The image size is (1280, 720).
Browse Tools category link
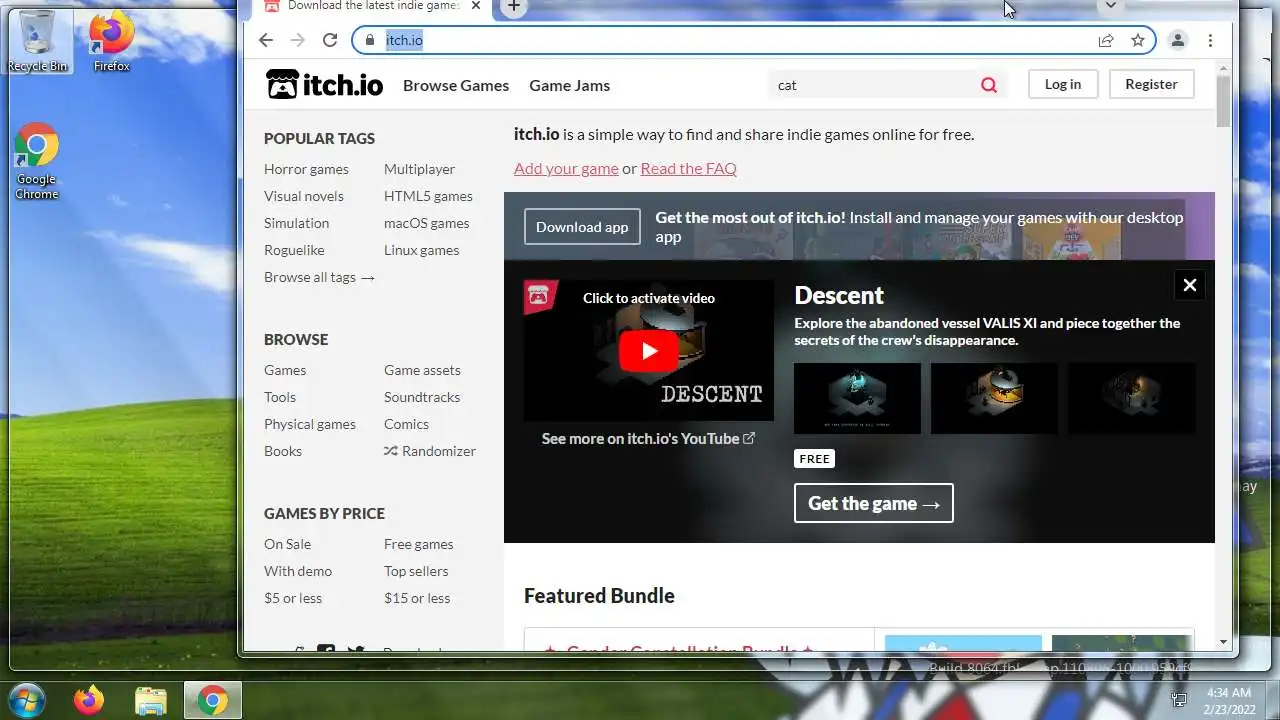pyautogui.click(x=280, y=397)
